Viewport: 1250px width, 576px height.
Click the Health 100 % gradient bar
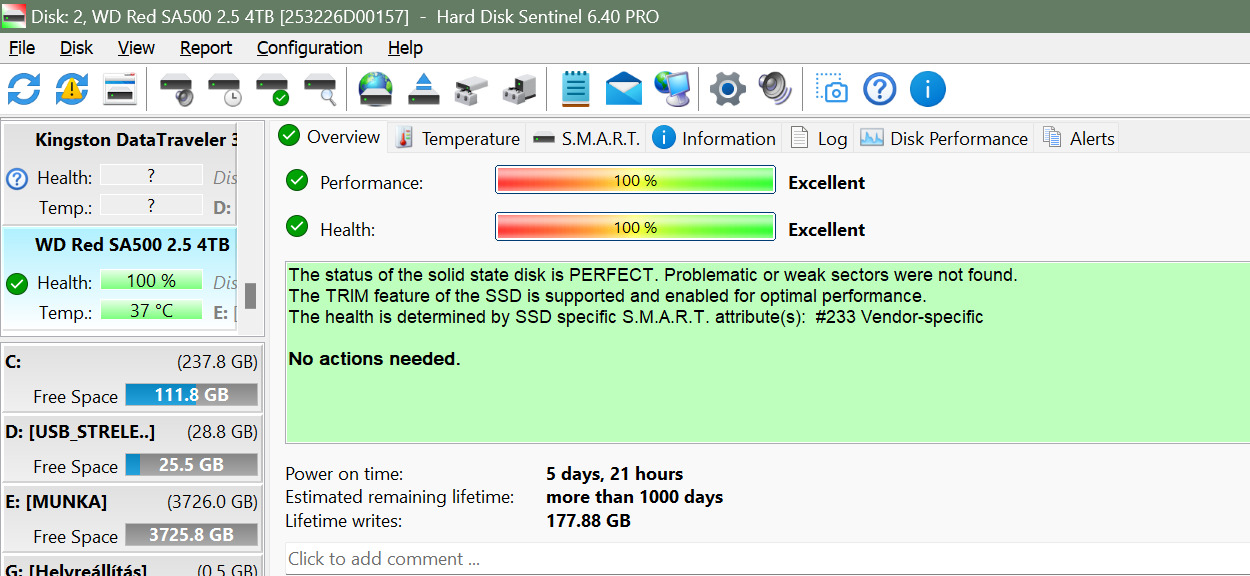[x=635, y=227]
